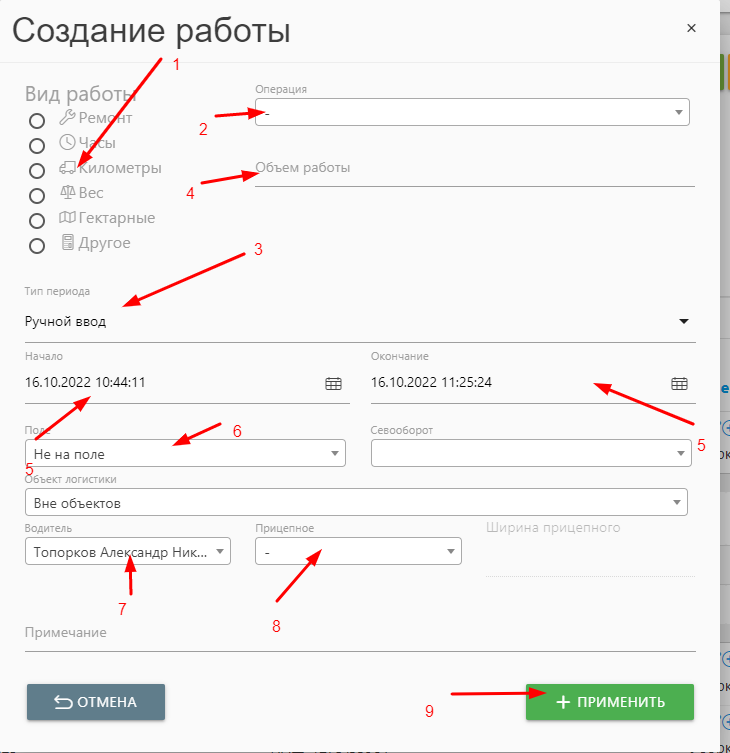The image size is (730, 753).
Task: Open the calendar picker for Окончание
Action: [x=678, y=383]
